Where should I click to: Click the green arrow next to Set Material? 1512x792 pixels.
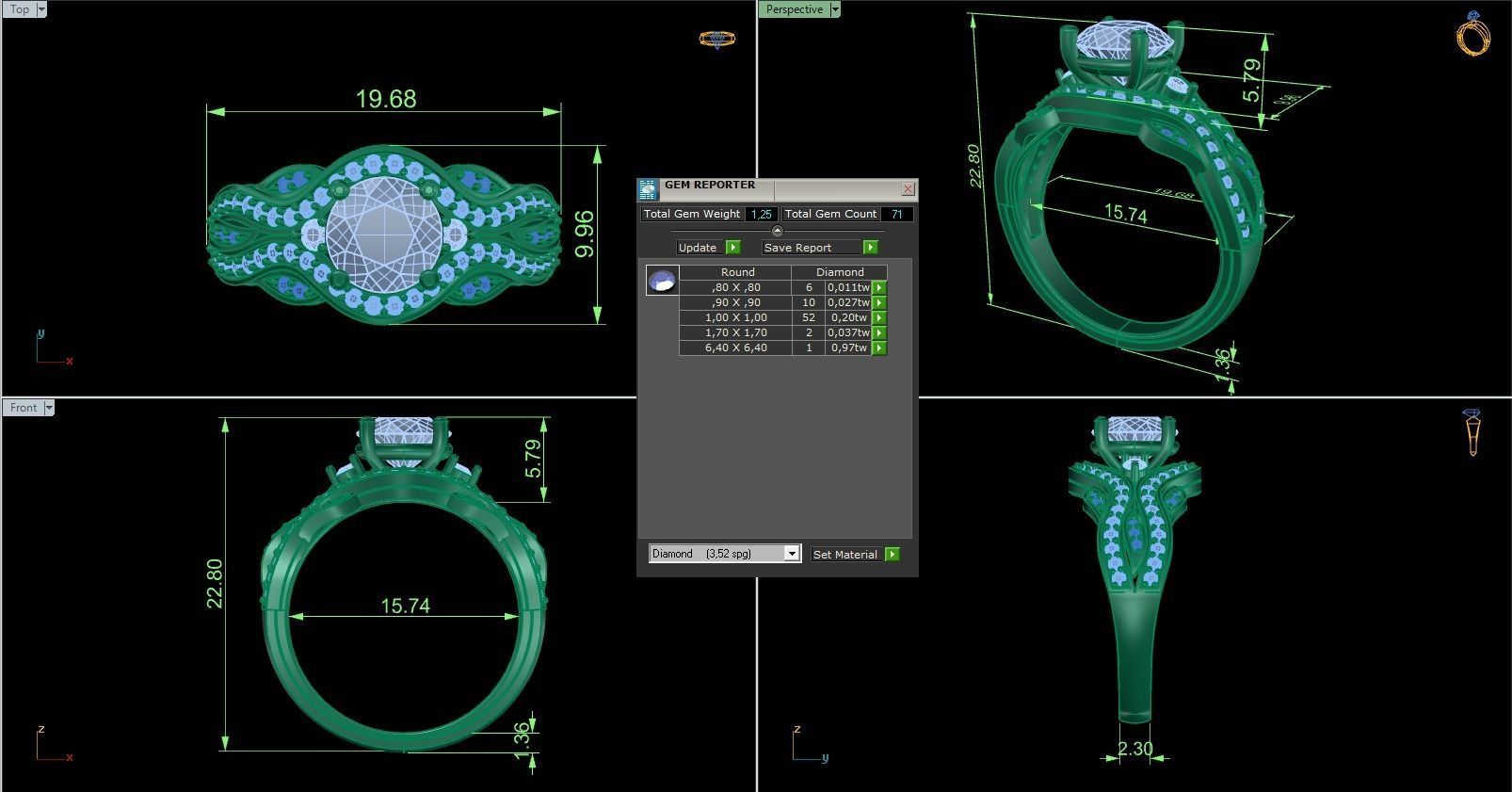[893, 554]
